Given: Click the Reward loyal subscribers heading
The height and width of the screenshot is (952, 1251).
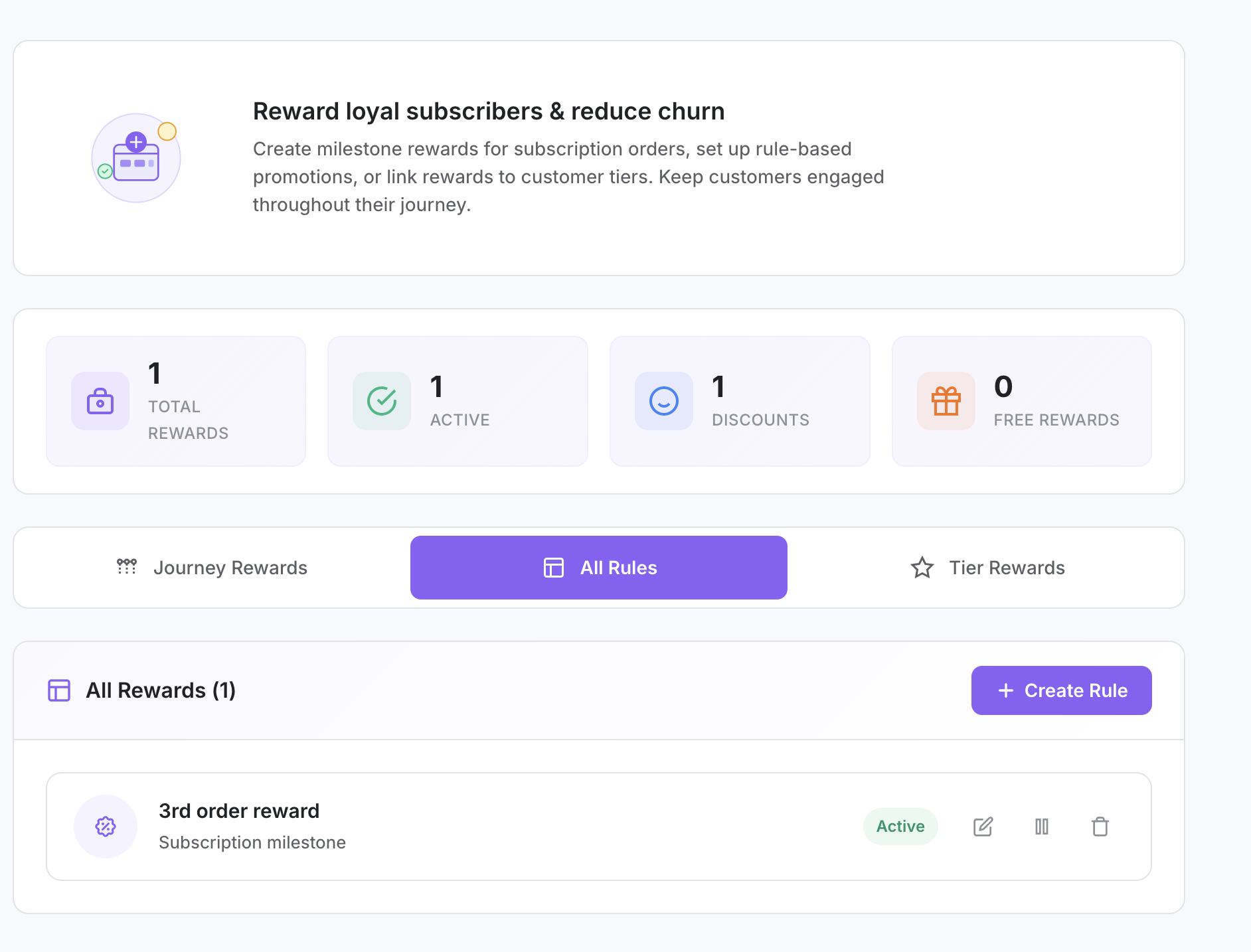Looking at the screenshot, I should (489, 112).
